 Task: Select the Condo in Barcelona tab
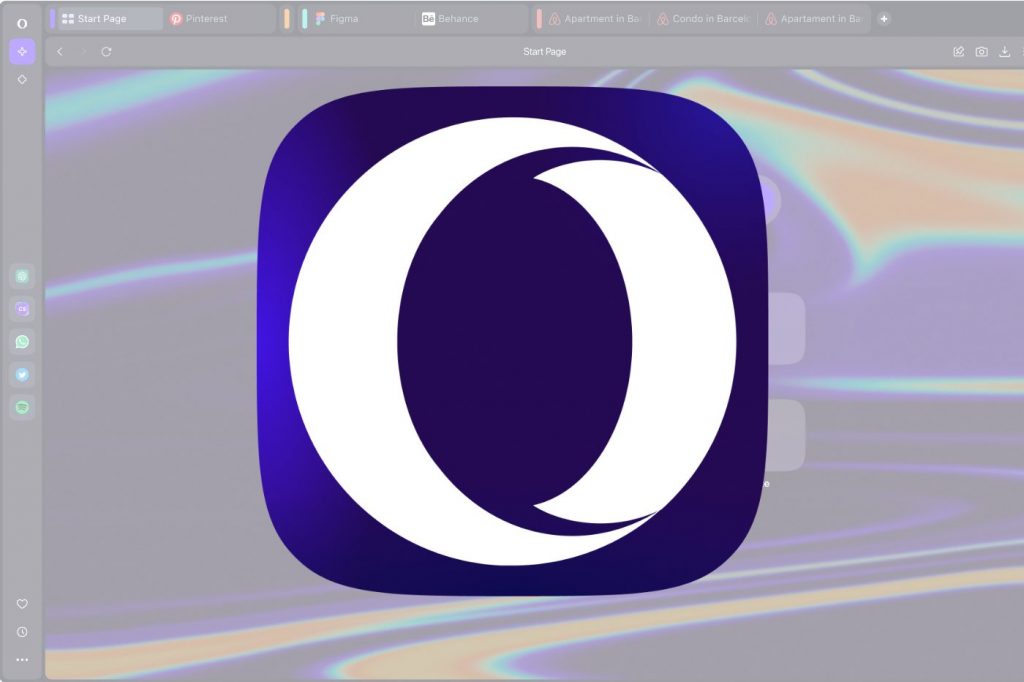(703, 19)
